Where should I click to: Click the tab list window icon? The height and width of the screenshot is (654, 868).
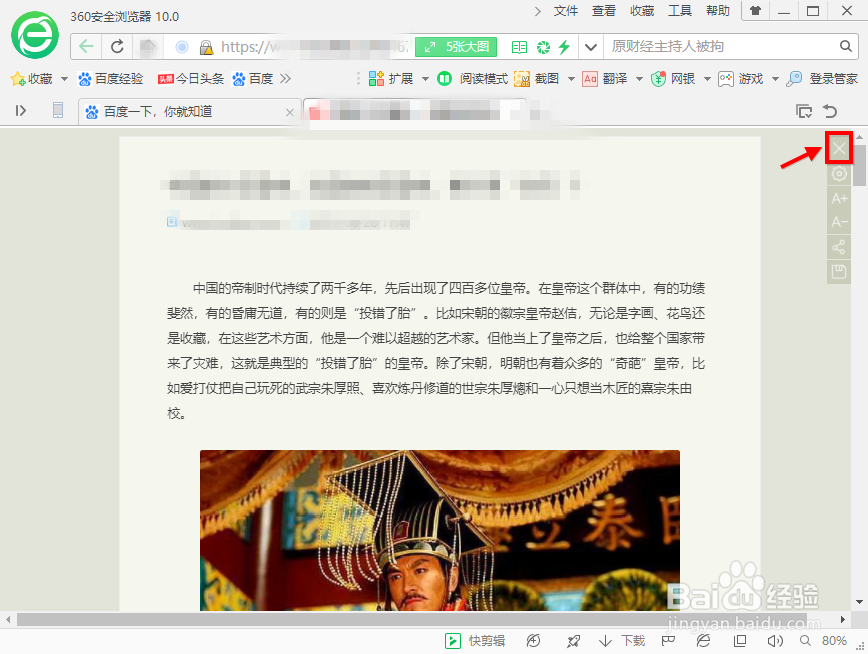[804, 111]
